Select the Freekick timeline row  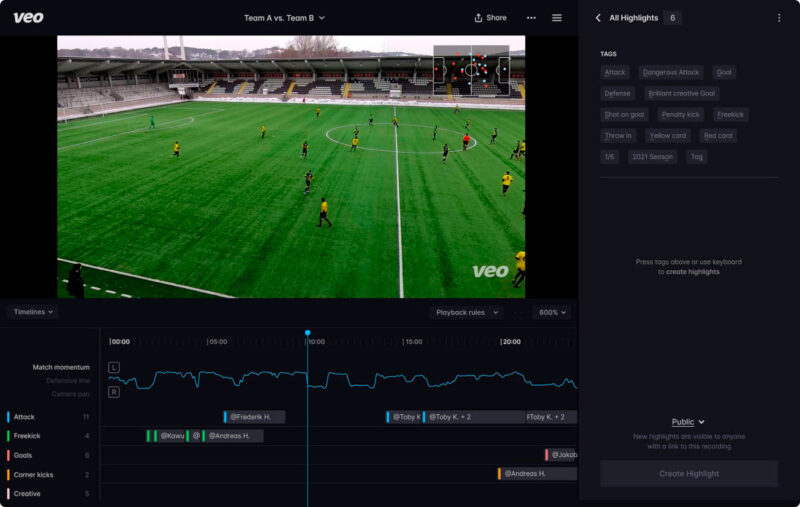(27, 436)
